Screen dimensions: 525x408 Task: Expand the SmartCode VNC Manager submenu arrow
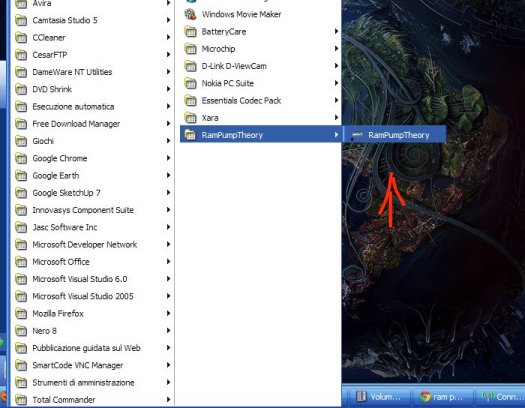click(x=168, y=365)
